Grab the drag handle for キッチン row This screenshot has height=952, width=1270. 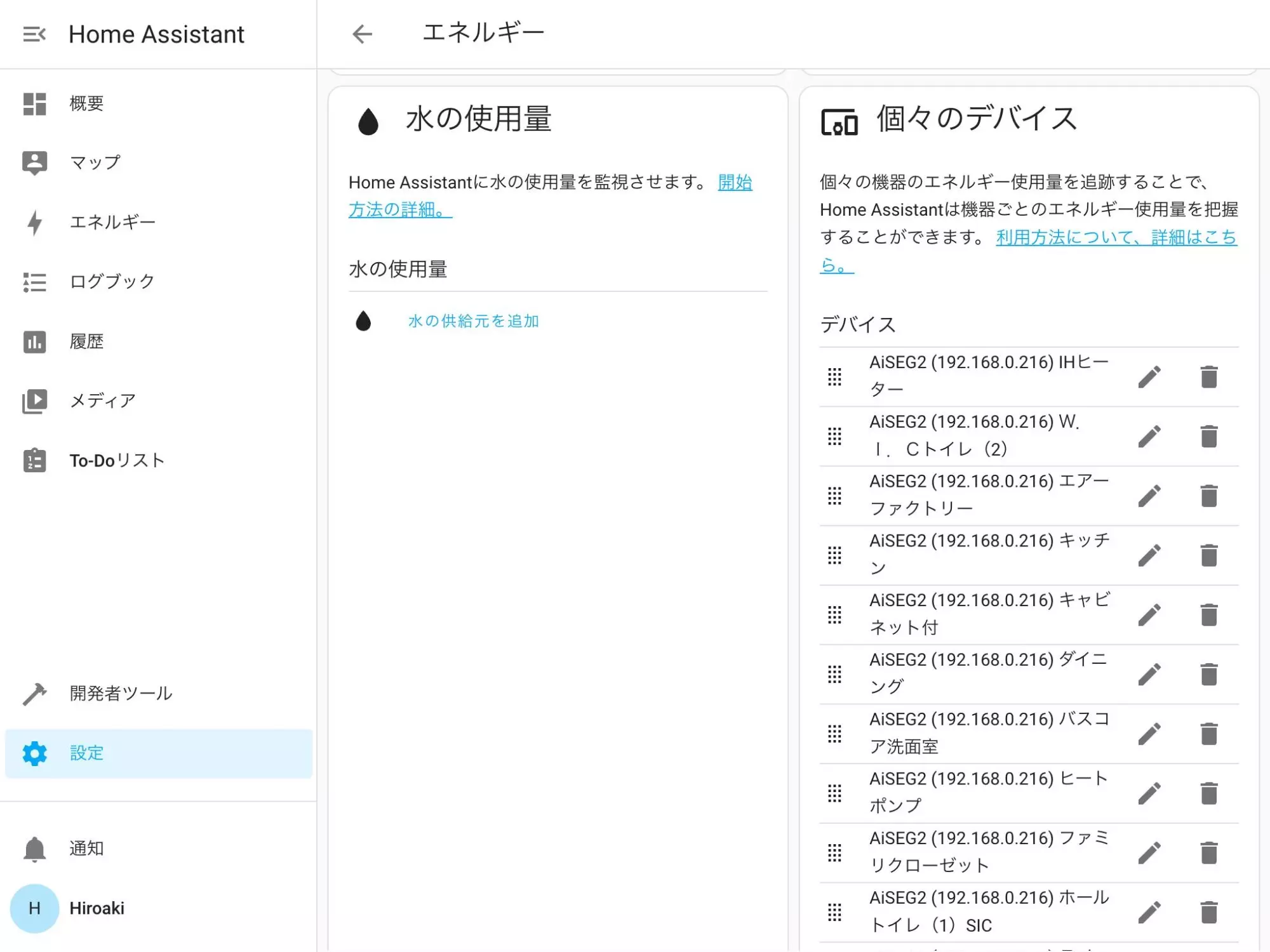[835, 555]
